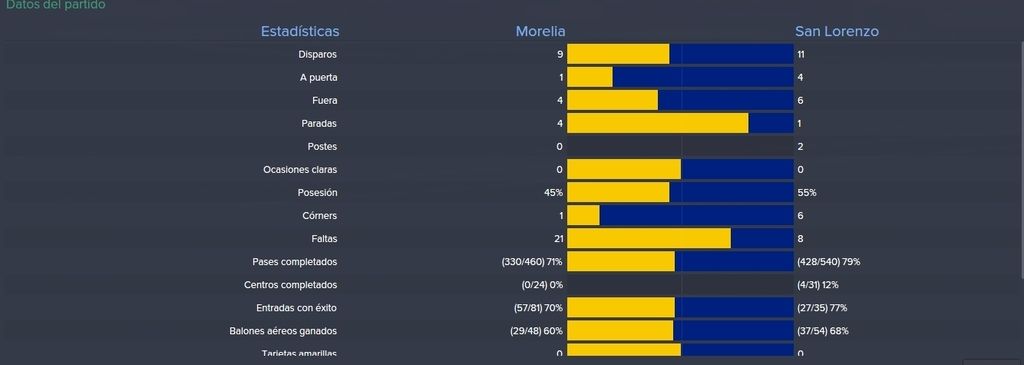The height and width of the screenshot is (365, 1024).
Task: Click the yellow Faltas bar for Morelia
Action: [x=649, y=239]
